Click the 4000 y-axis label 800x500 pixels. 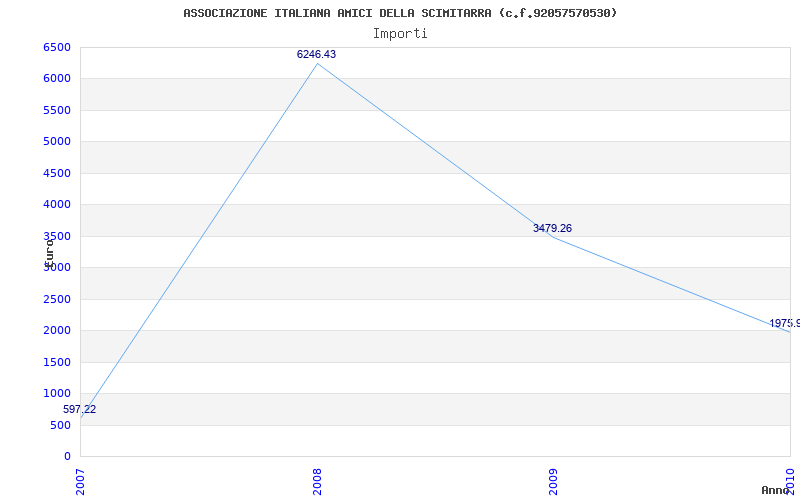(57, 205)
